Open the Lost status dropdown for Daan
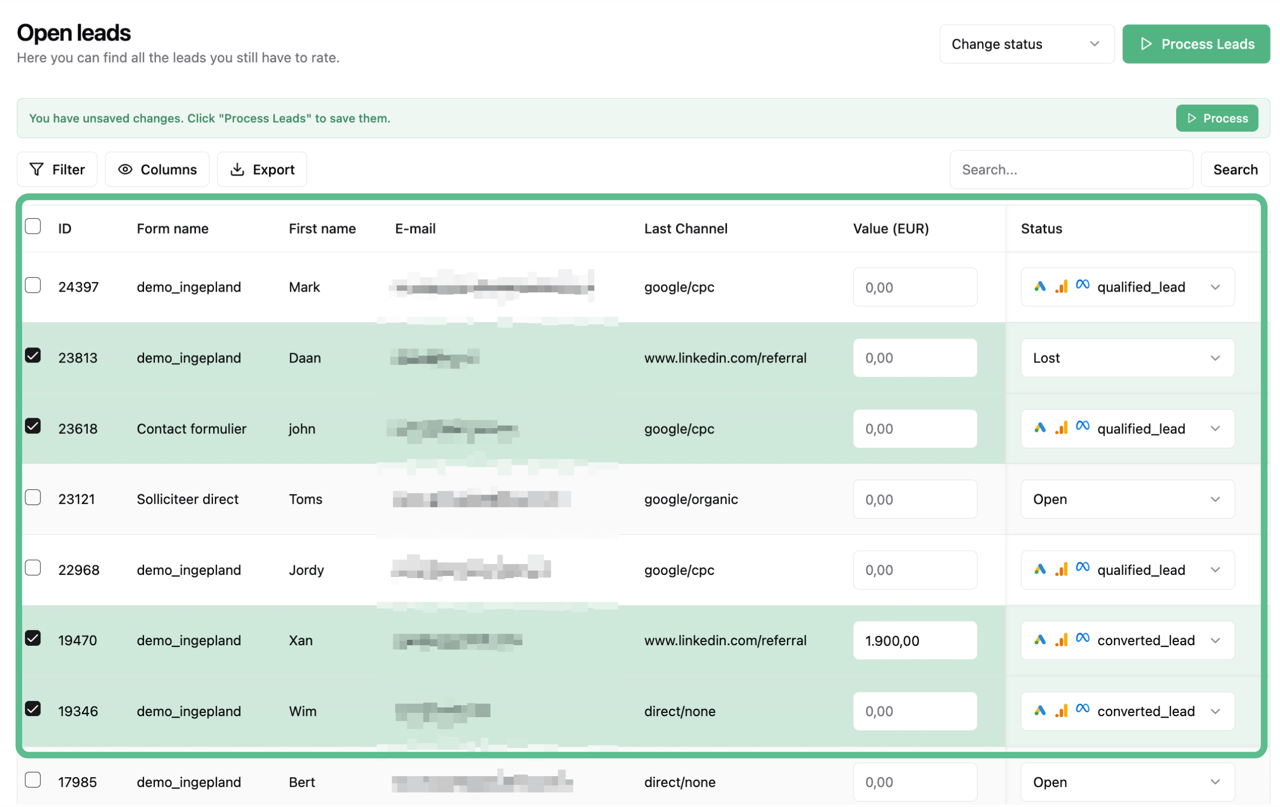The width and height of the screenshot is (1280, 807). (1127, 358)
